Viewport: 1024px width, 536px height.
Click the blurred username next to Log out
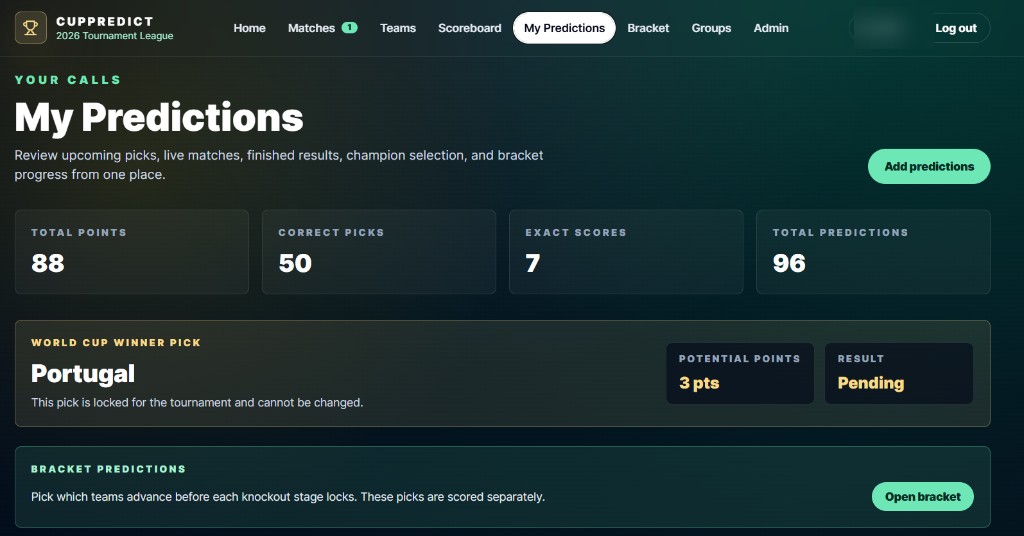(880, 28)
